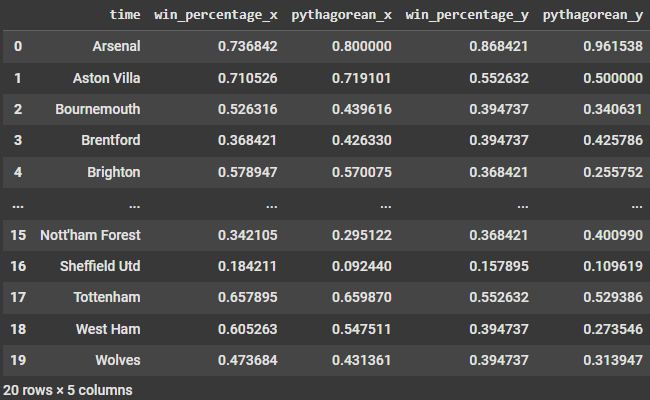Click the pythagorean_x column header
The height and width of the screenshot is (400, 650).
pyautogui.click(x=341, y=15)
